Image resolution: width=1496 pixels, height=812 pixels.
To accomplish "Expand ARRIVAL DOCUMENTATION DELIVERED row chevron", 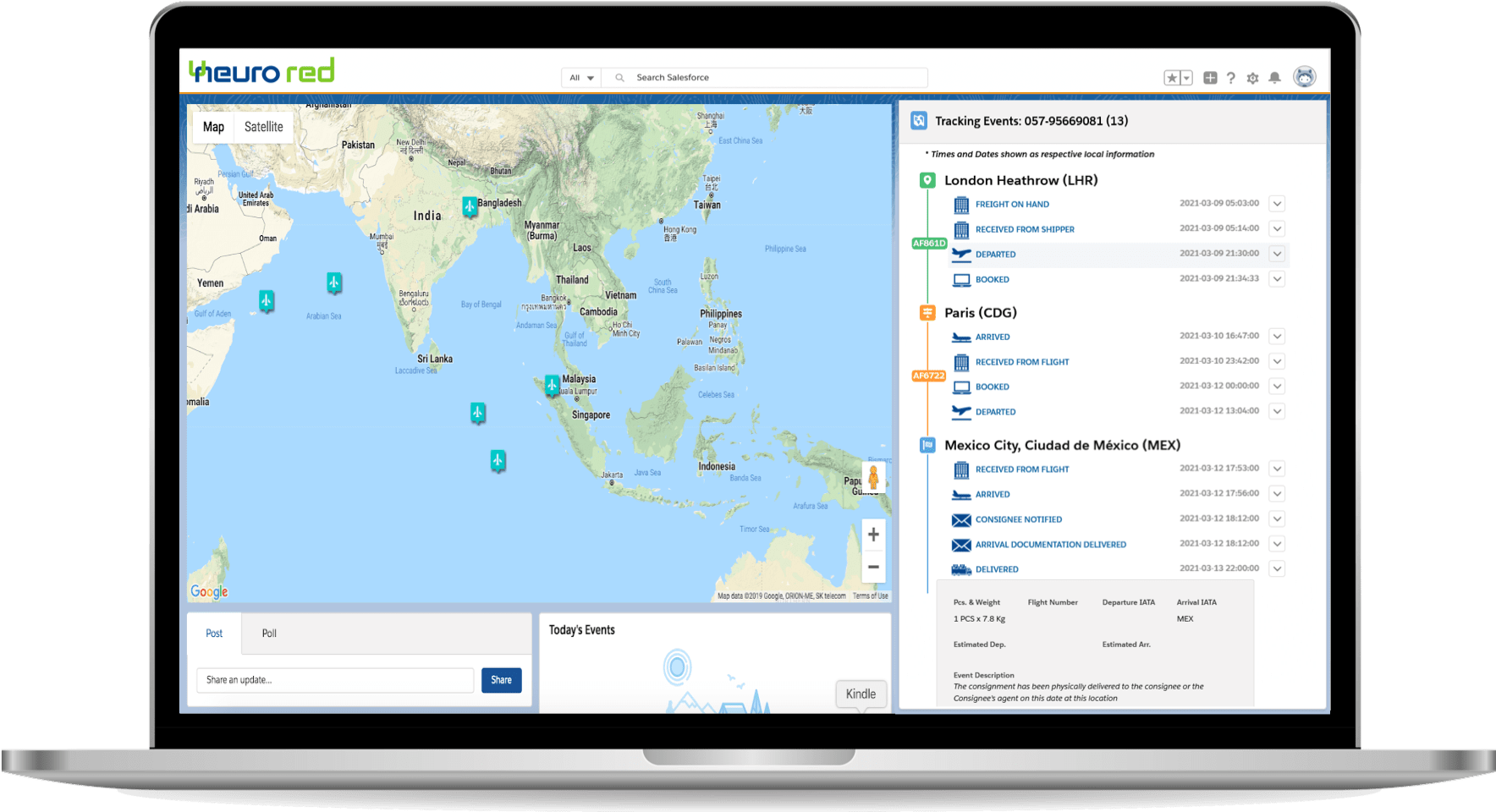I will [x=1278, y=544].
